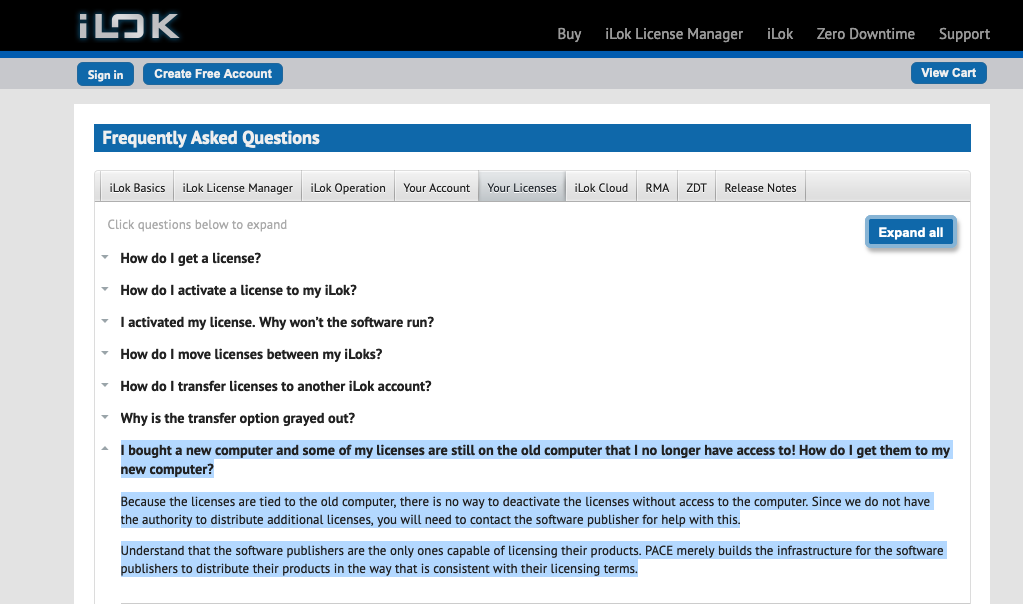Expand "How do I transfer licenses to another iLok account?"
Screen dimensions: 1023x604
click(275, 386)
